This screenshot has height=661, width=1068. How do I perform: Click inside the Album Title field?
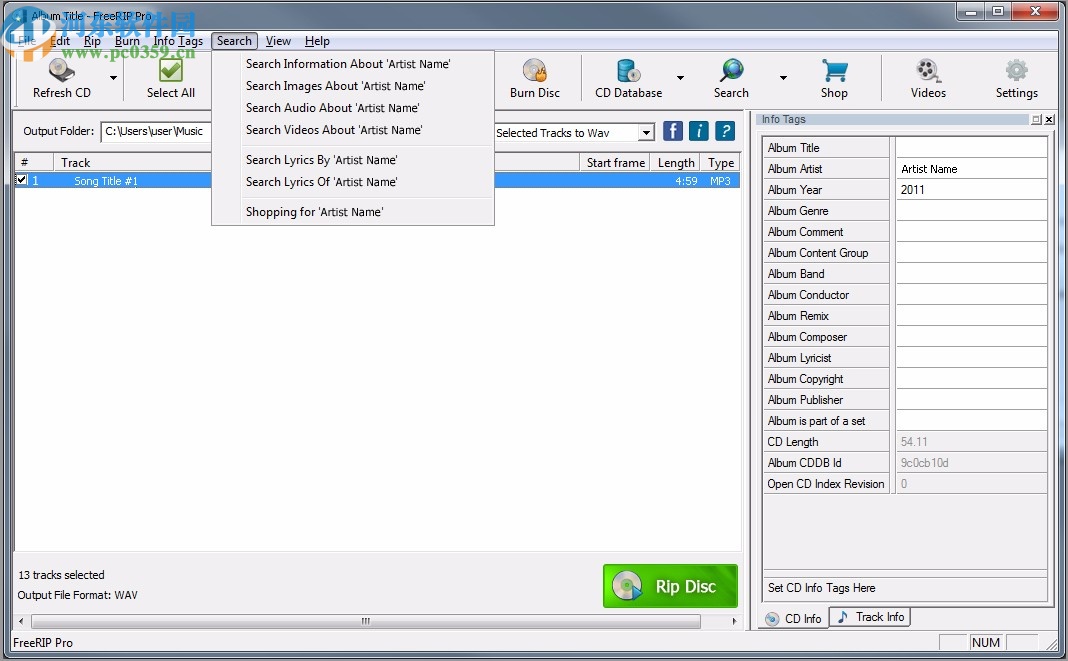(970, 147)
